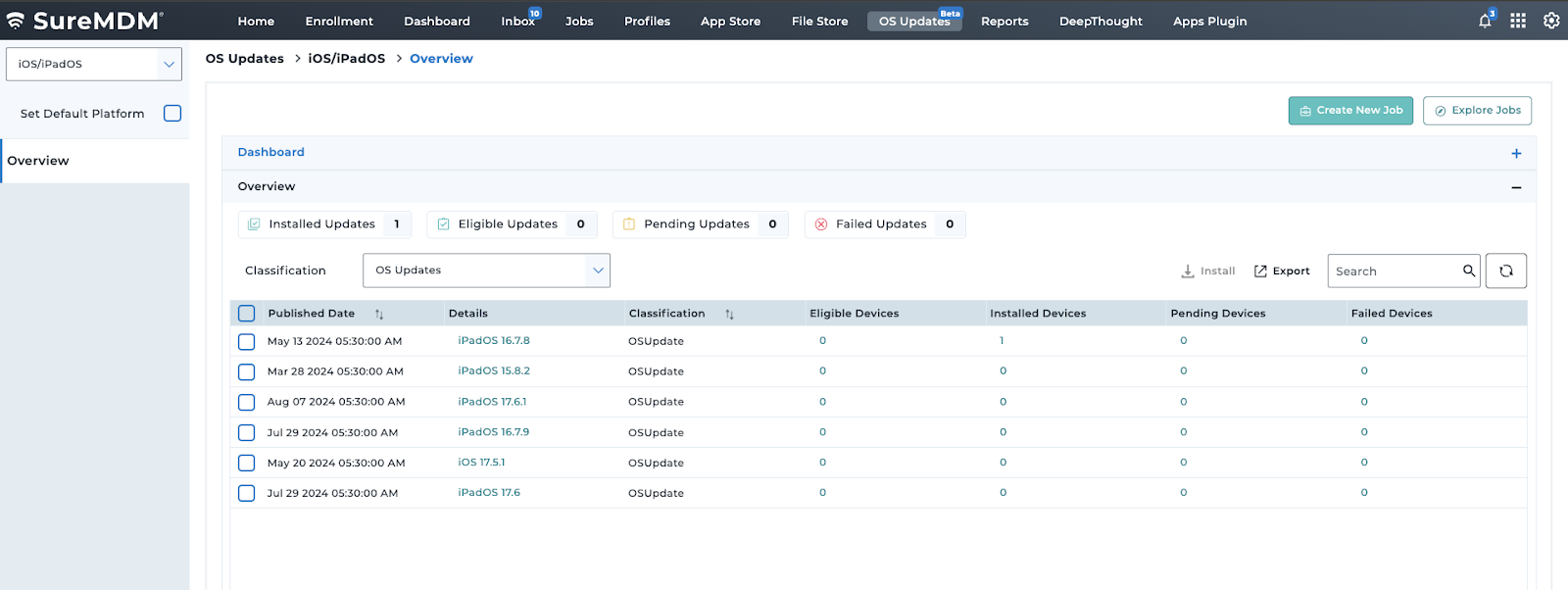Click the Failed Updates count tile
The width and height of the screenshot is (1568, 590).
click(885, 224)
